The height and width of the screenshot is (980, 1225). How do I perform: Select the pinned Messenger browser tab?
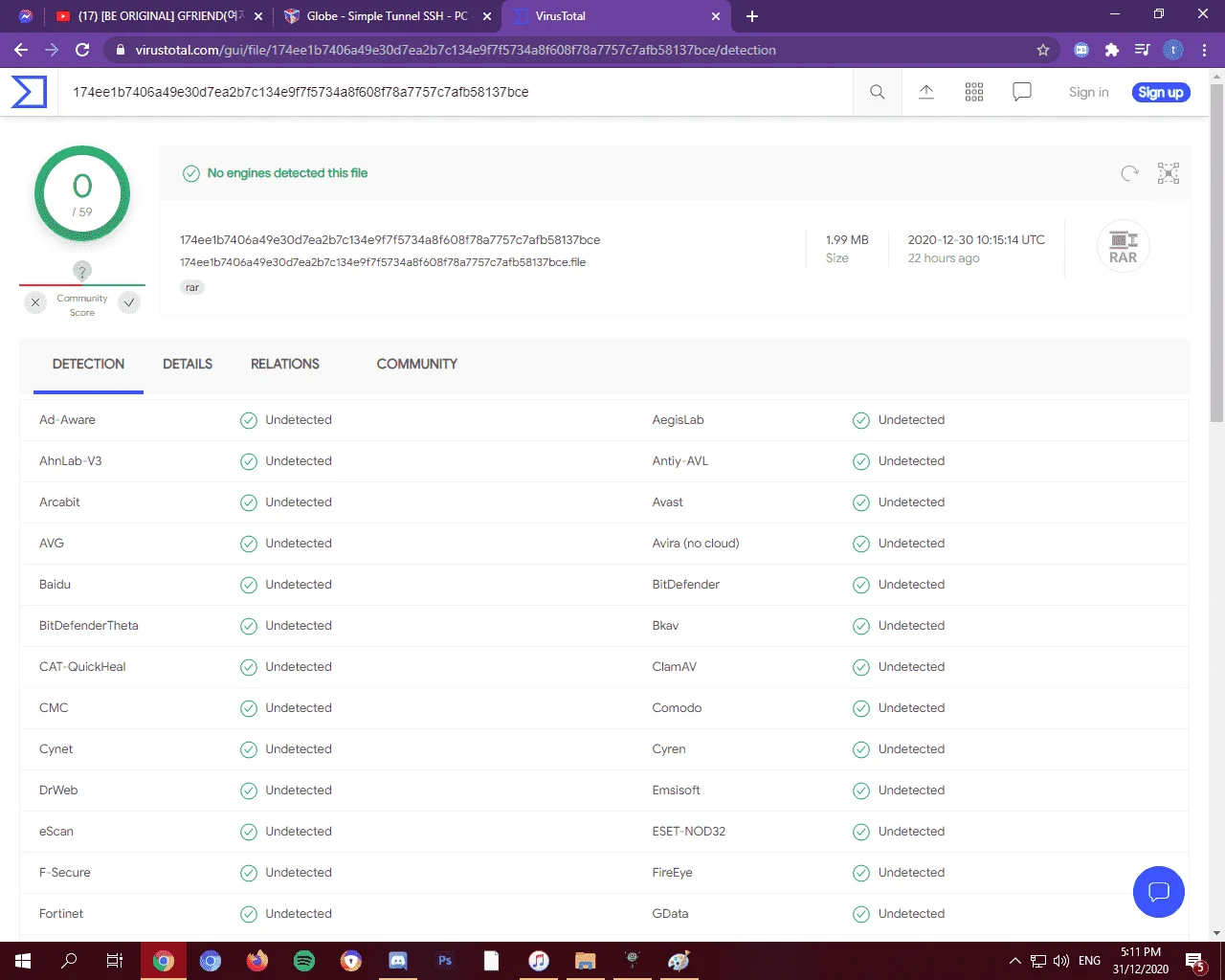[26, 16]
